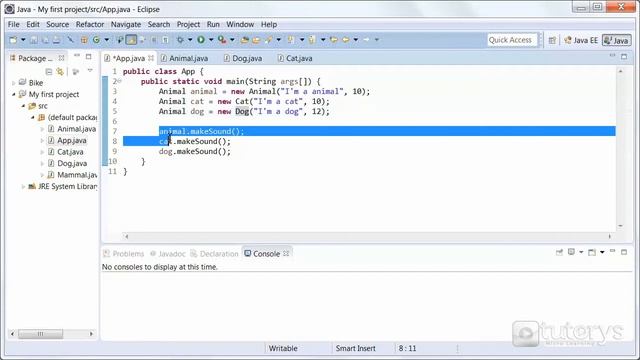Click the green Run button
This screenshot has height=360, width=640.
point(201,40)
